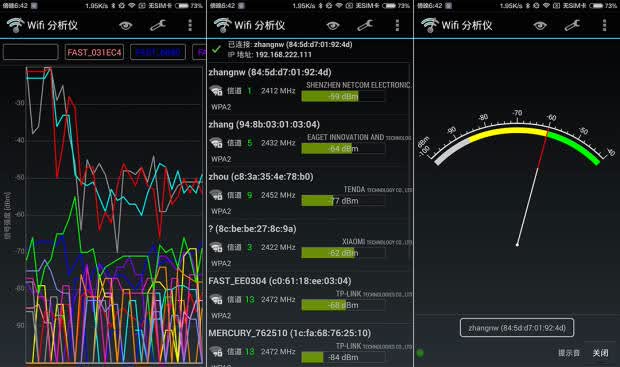The width and height of the screenshot is (620, 367).
Task: Tap the wifi icon beside zhang channel 5
Action: [216, 143]
